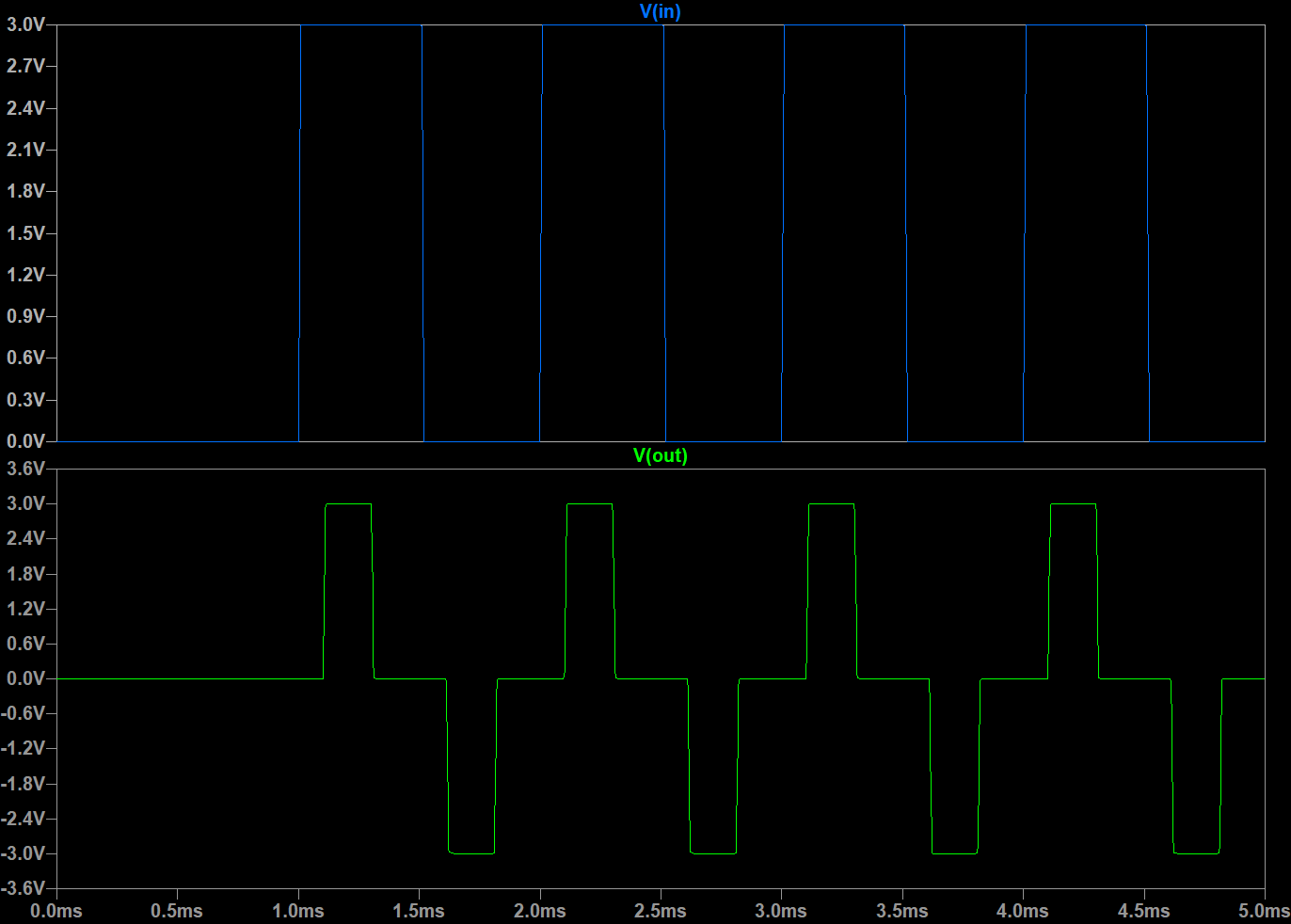Click the V(in) trace label
Screen dimensions: 1291x924
point(661,11)
